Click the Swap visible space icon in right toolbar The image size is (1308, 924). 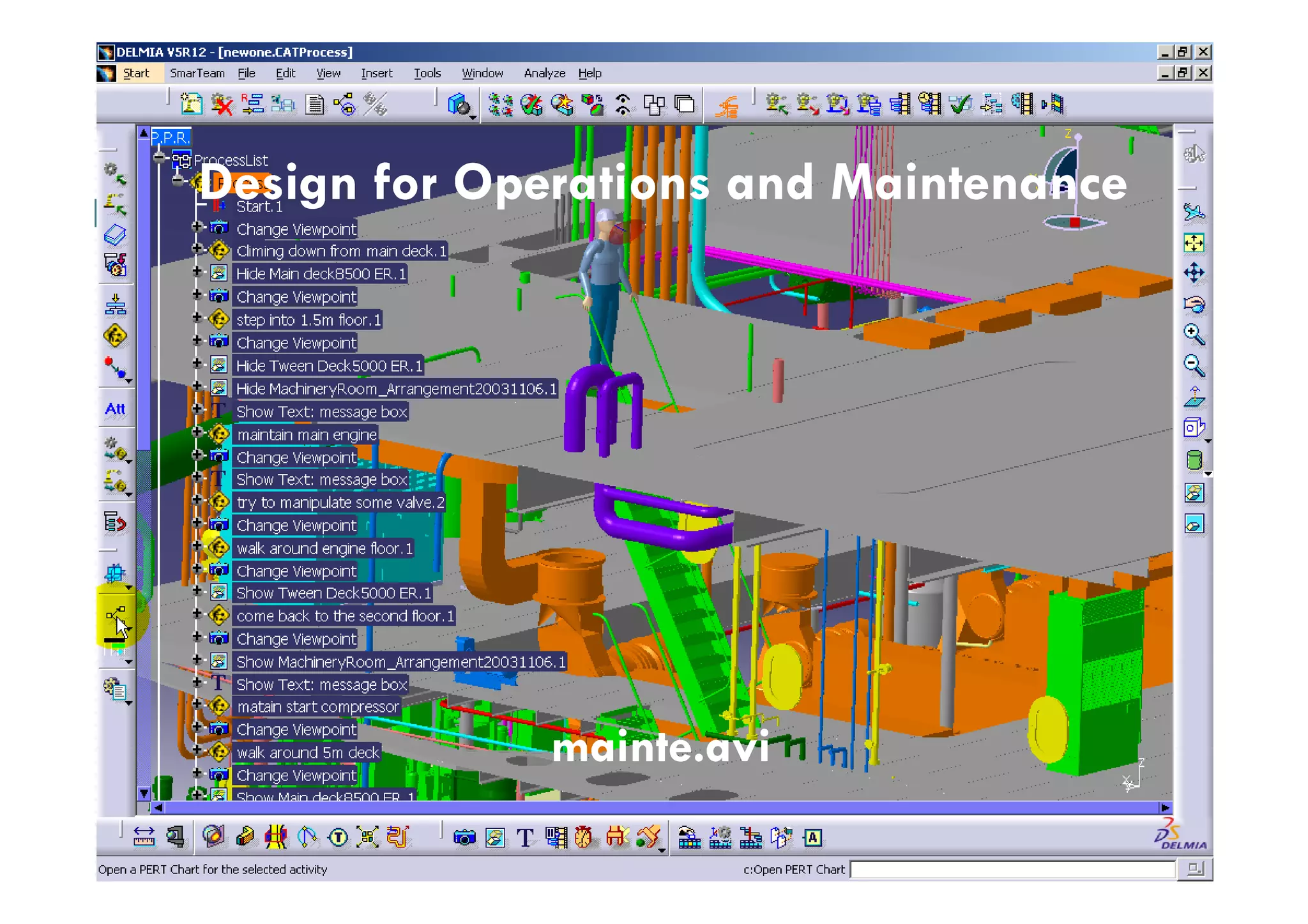click(1194, 524)
